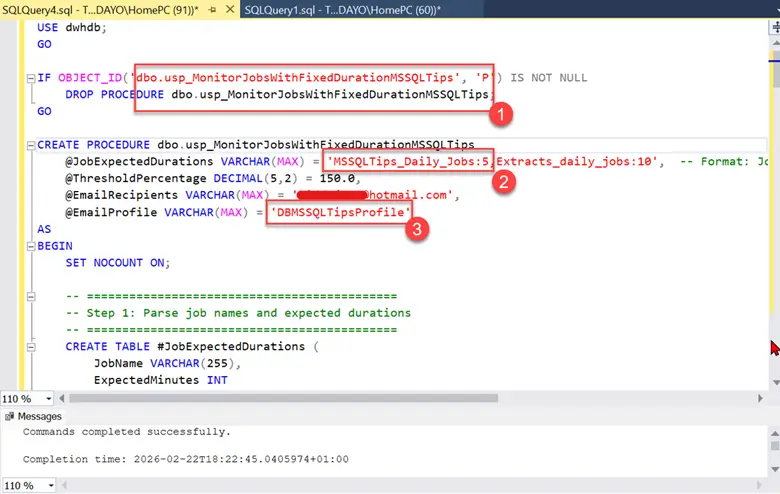Click the Messages pane horizontal scroll left arrow
Viewport: 780px width, 494px height.
point(64,485)
